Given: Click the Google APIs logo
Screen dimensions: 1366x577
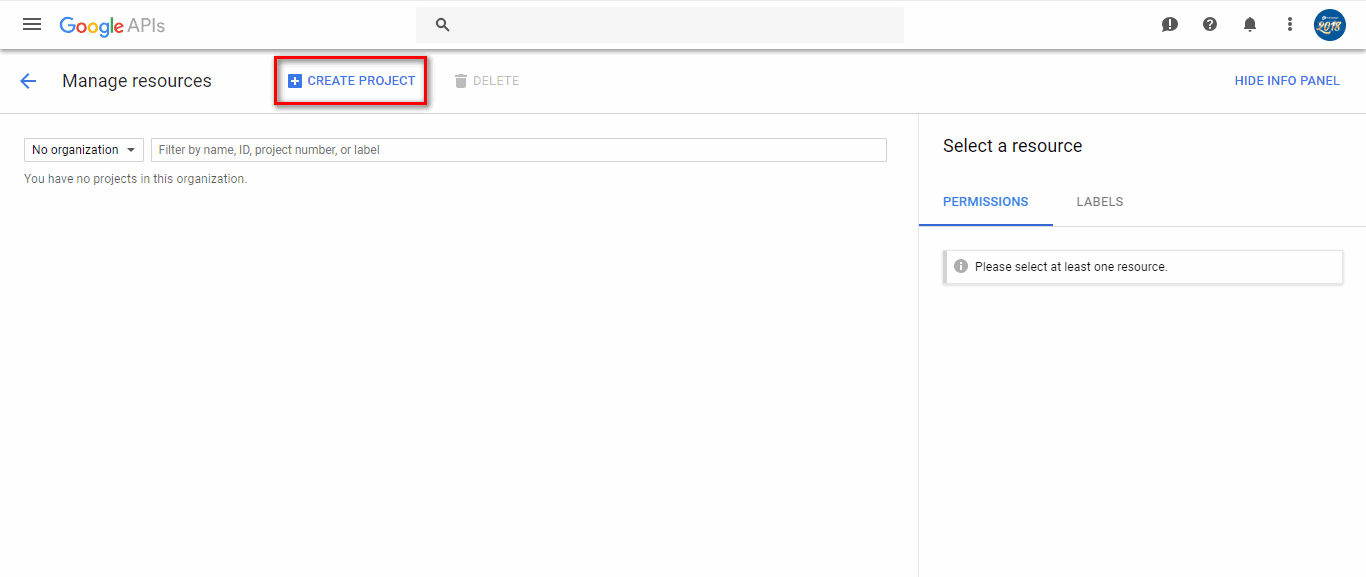Looking at the screenshot, I should [x=112, y=26].
